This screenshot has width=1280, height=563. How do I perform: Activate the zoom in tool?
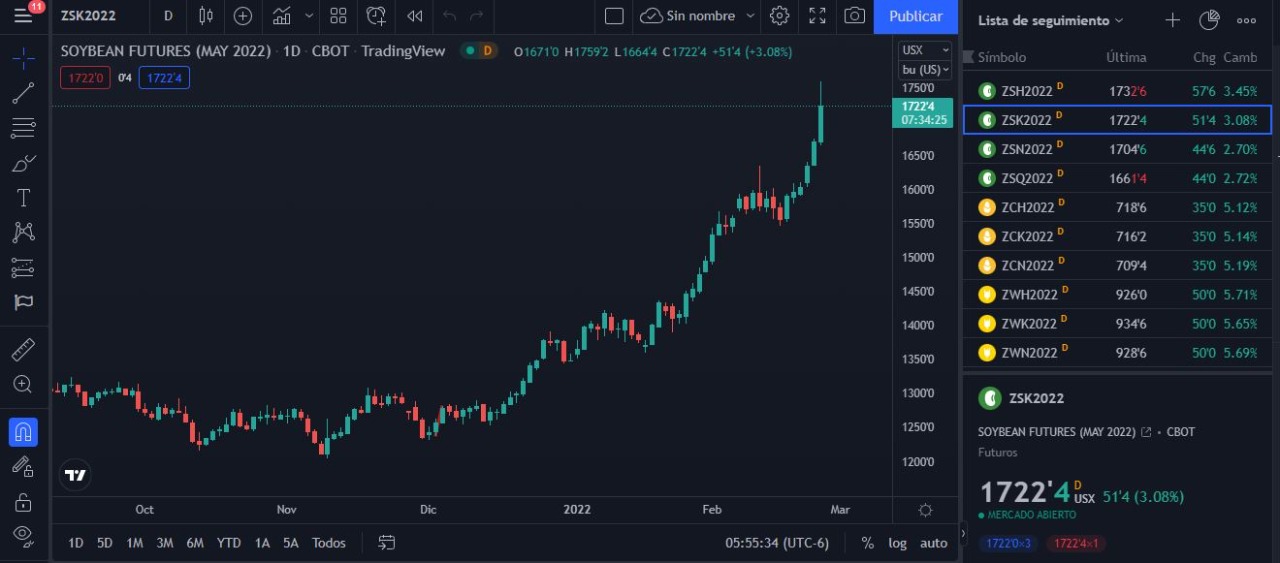pos(23,384)
